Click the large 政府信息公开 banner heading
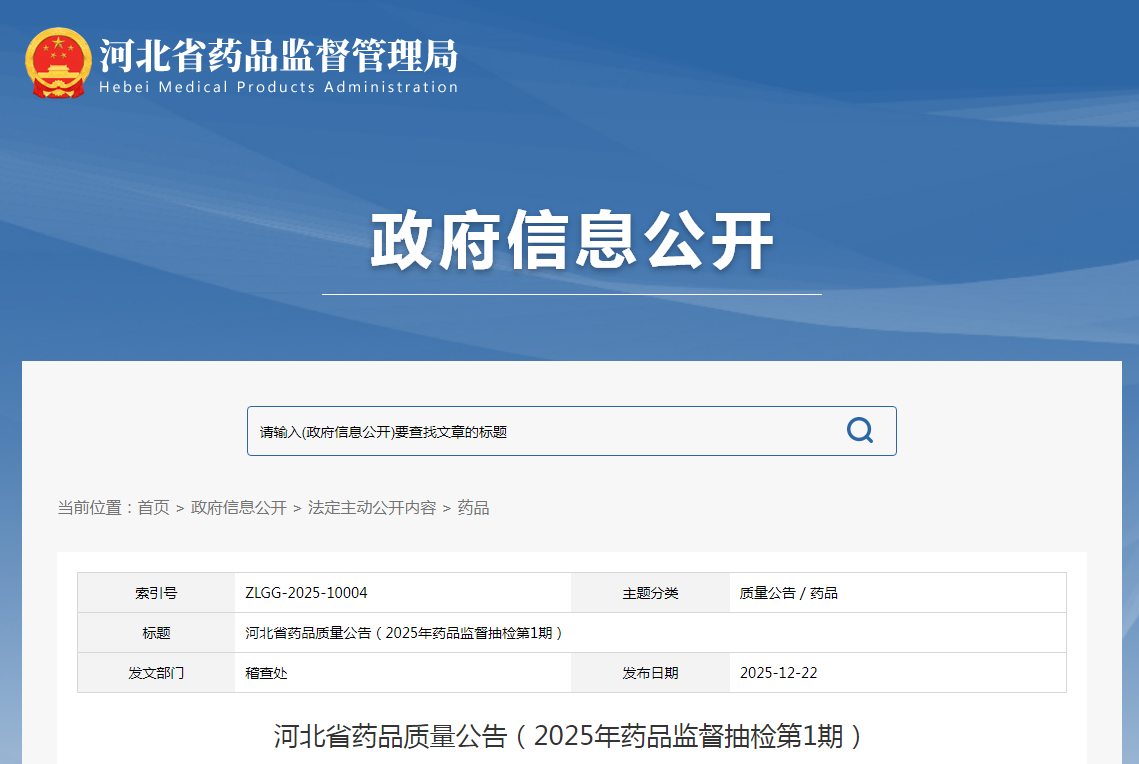This screenshot has width=1139, height=764. (572, 241)
